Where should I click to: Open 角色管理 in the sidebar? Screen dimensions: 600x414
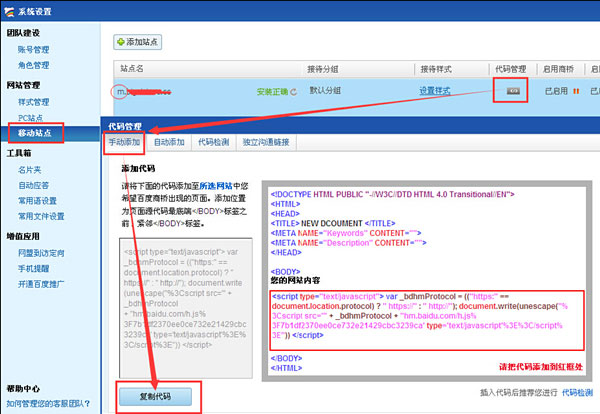coord(34,65)
